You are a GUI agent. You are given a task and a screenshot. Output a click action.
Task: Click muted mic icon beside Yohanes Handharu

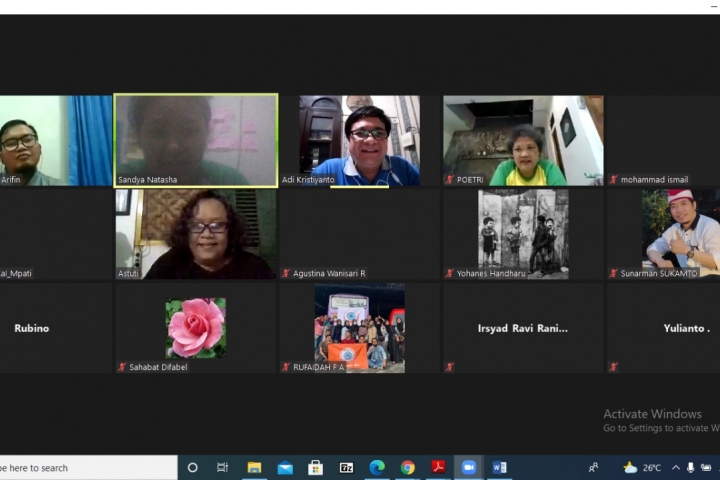pos(450,273)
